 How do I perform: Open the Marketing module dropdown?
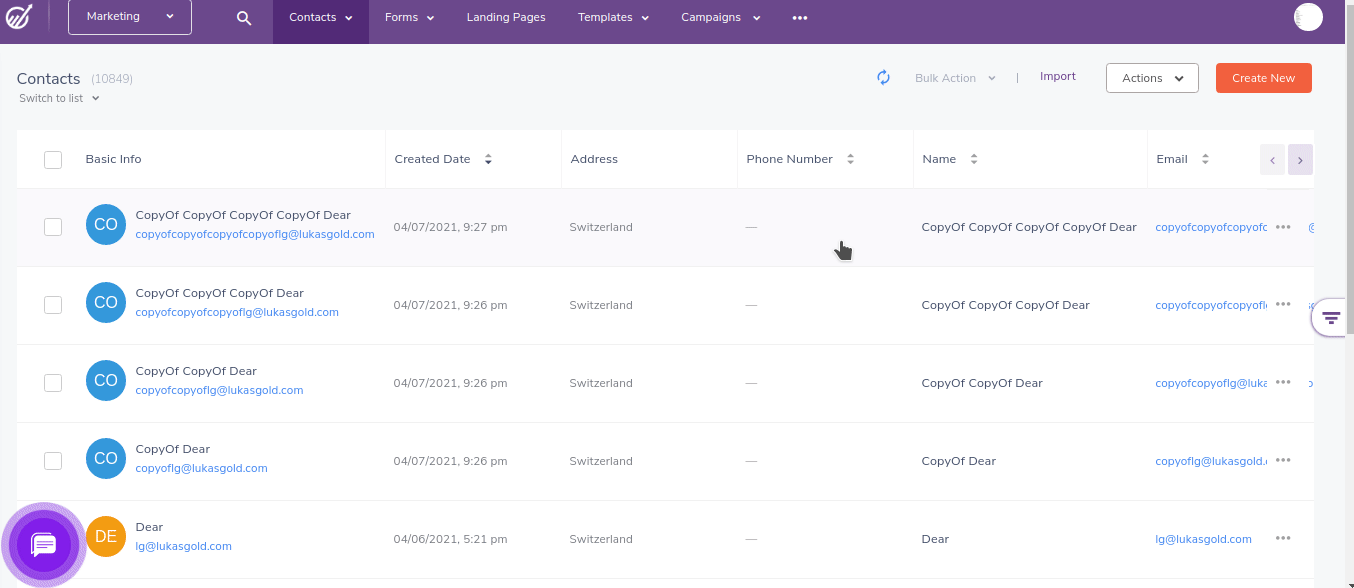[x=130, y=17]
